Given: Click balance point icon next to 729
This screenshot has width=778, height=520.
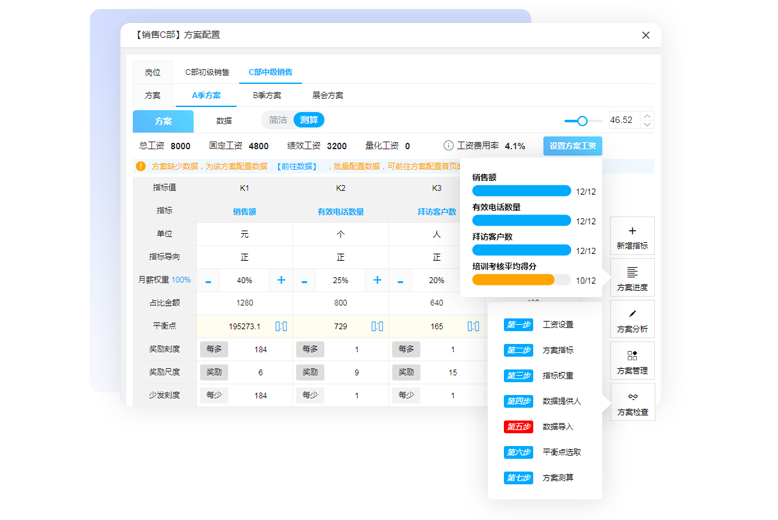Looking at the screenshot, I should tap(377, 326).
